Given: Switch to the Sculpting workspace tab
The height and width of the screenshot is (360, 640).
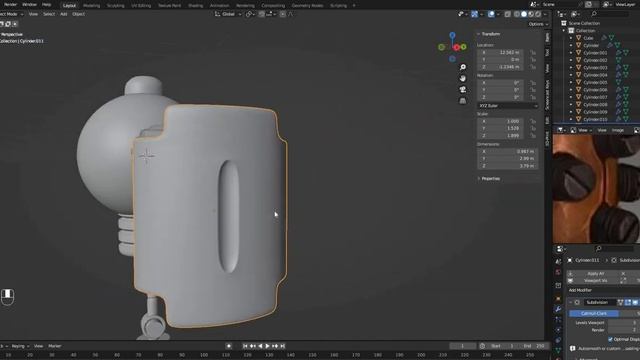Looking at the screenshot, I should [116, 6].
